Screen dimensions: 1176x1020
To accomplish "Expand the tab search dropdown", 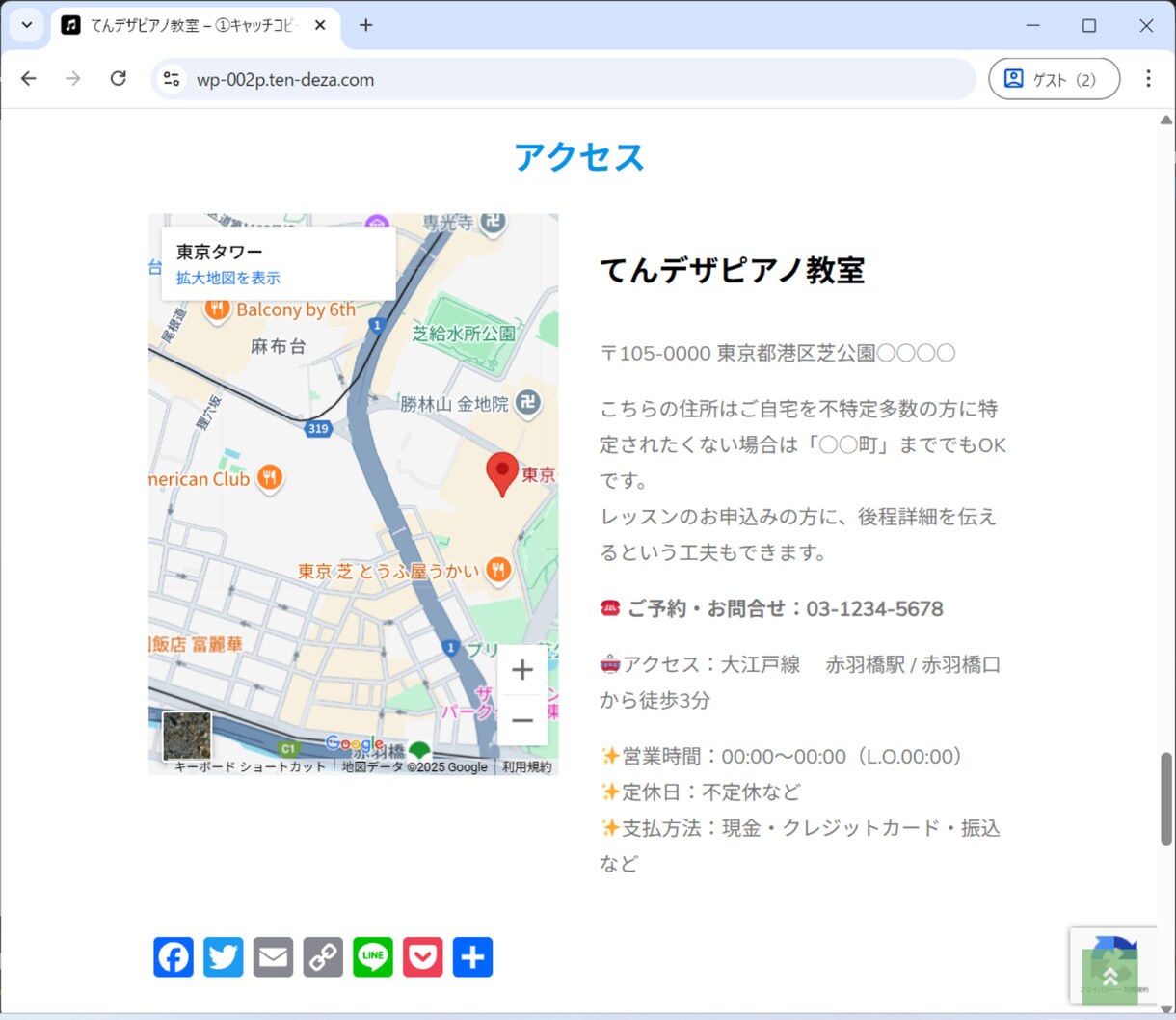I will (27, 25).
